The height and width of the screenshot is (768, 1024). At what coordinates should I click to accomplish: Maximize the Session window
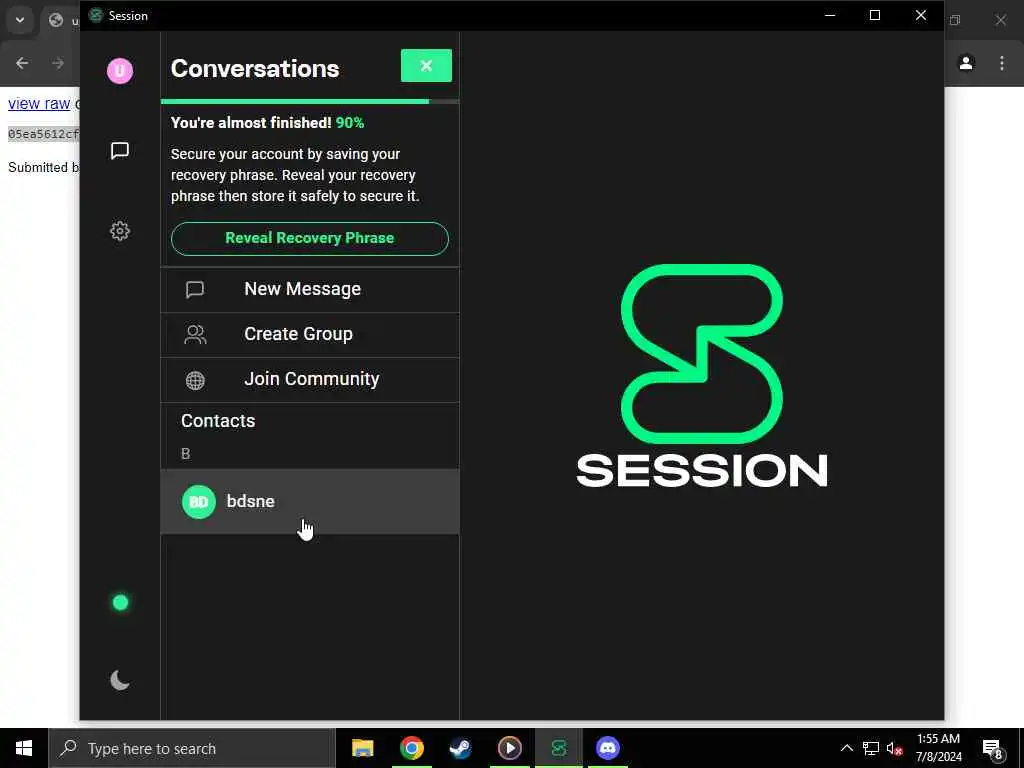pyautogui.click(x=875, y=15)
